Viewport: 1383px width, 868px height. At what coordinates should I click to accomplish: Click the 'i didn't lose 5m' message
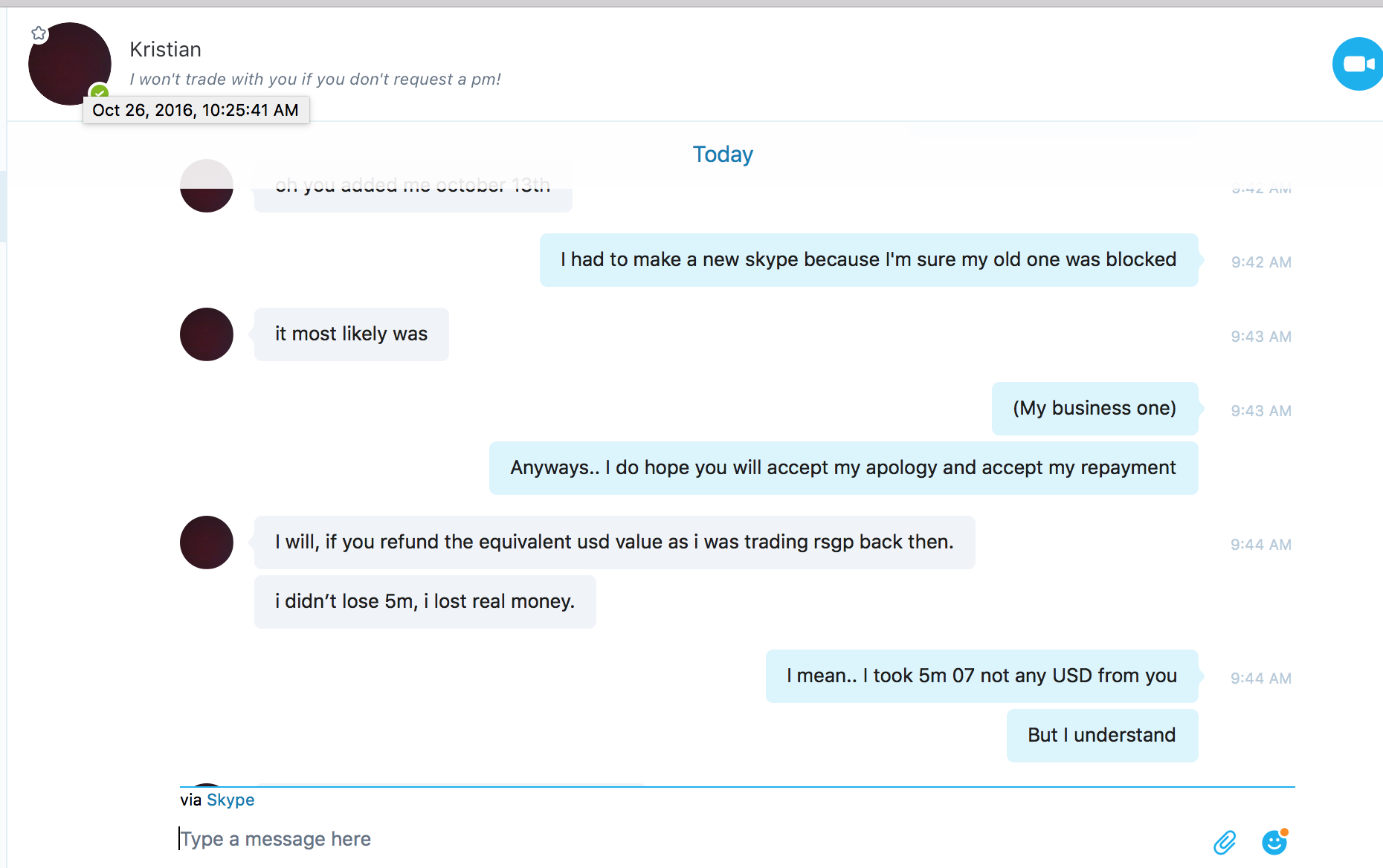(x=425, y=601)
